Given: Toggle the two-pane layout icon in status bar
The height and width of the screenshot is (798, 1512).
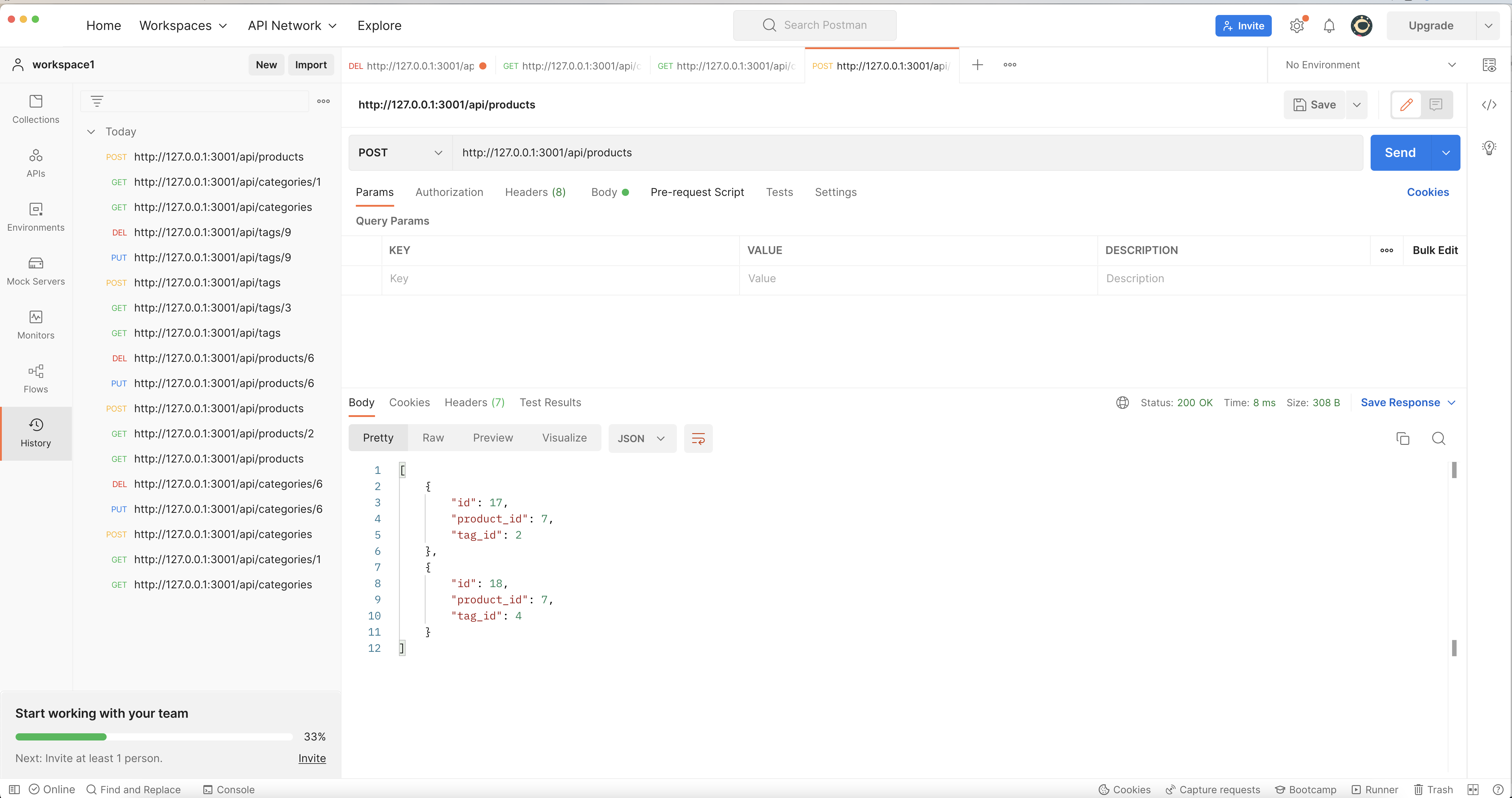Looking at the screenshot, I should 1473,790.
